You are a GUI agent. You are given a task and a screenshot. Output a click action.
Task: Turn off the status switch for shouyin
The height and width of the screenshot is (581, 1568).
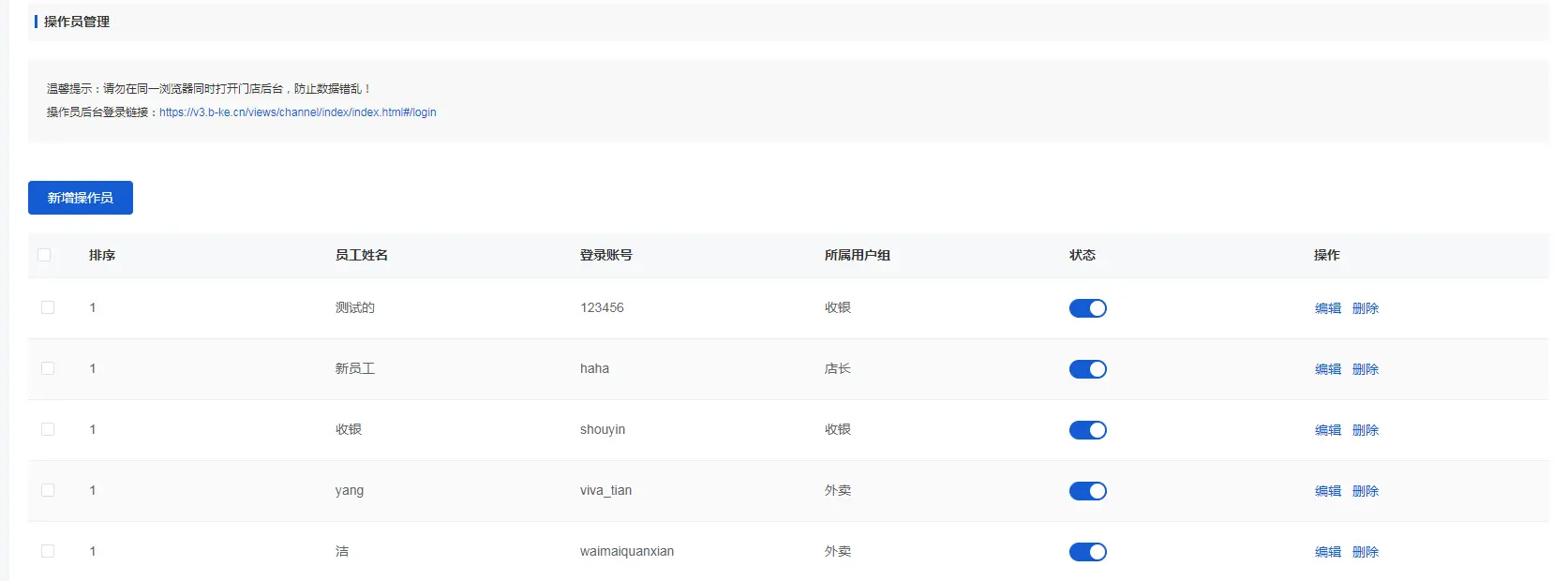point(1088,430)
